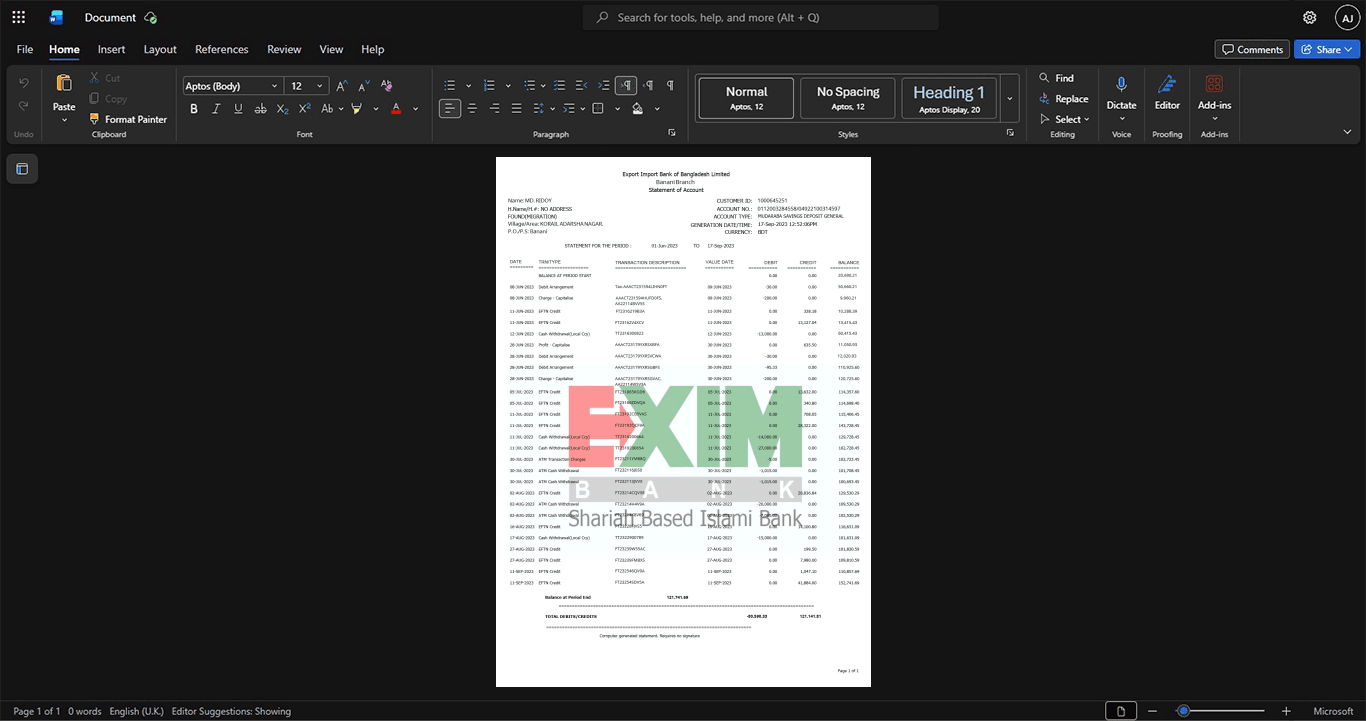Toggle left alignment
This screenshot has height=721, width=1366.
tap(450, 108)
